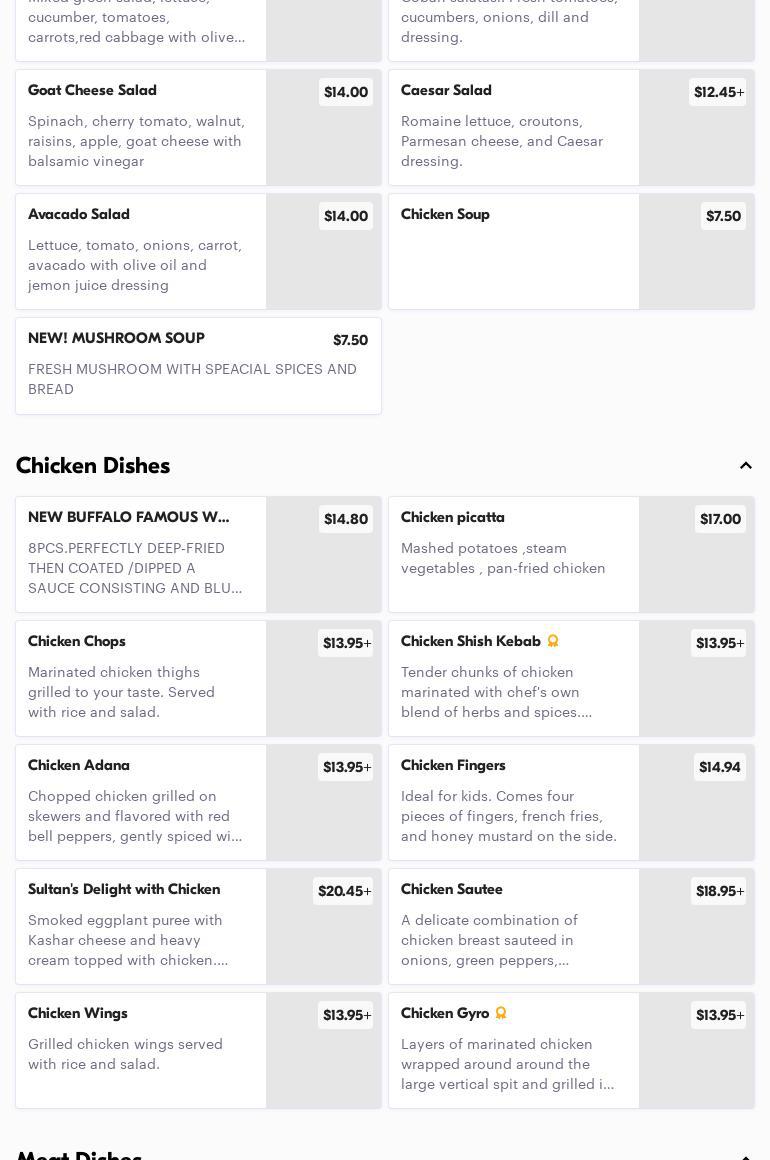Open the Chicken Chops item
This screenshot has width=770, height=1160.
click(x=140, y=678)
